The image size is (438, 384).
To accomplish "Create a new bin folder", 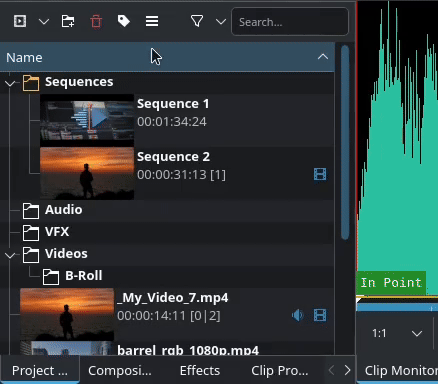I will (68, 22).
